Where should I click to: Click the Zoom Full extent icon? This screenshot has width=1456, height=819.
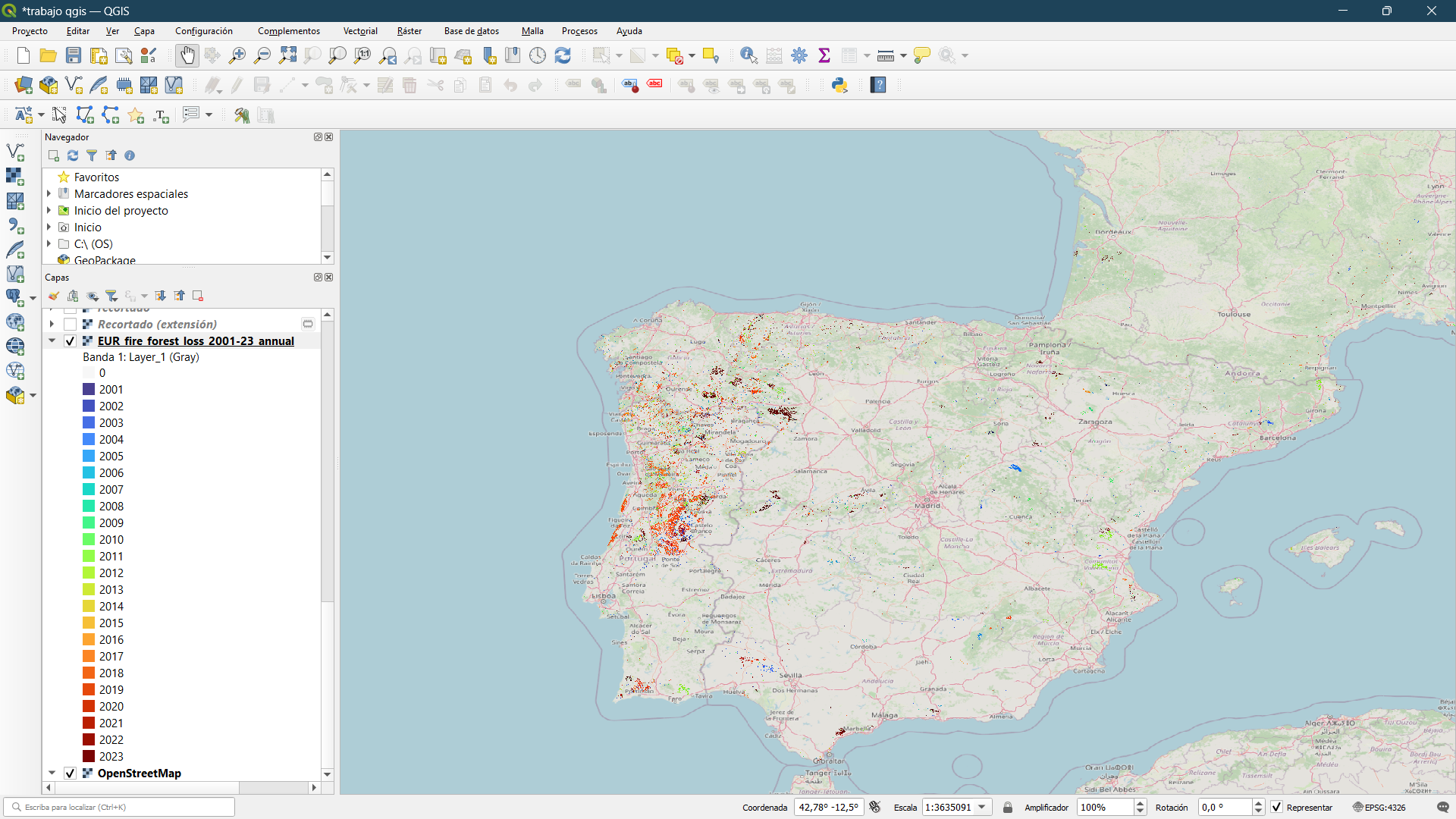tap(287, 55)
